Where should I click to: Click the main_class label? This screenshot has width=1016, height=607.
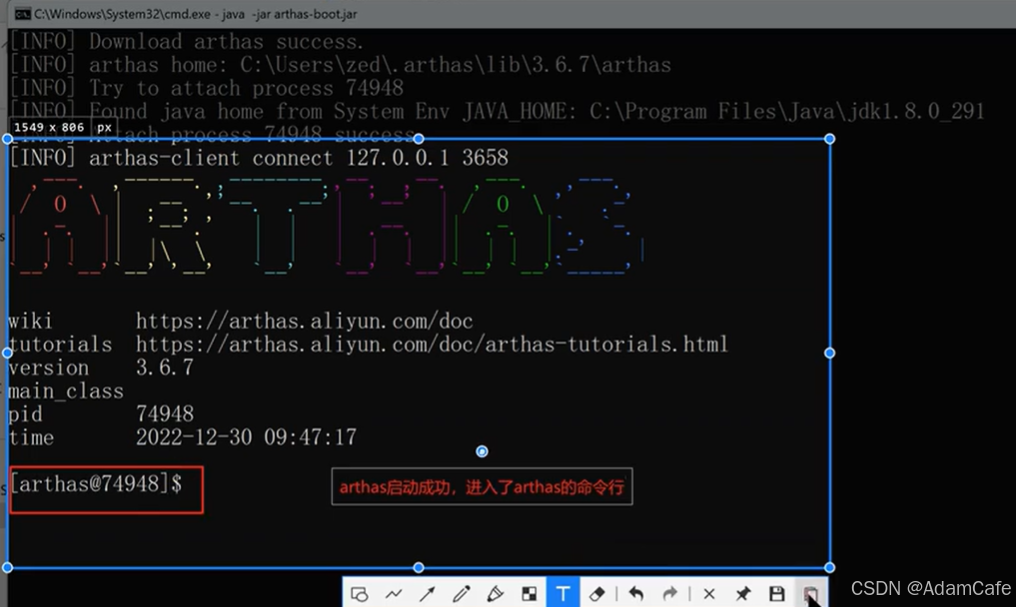[65, 391]
